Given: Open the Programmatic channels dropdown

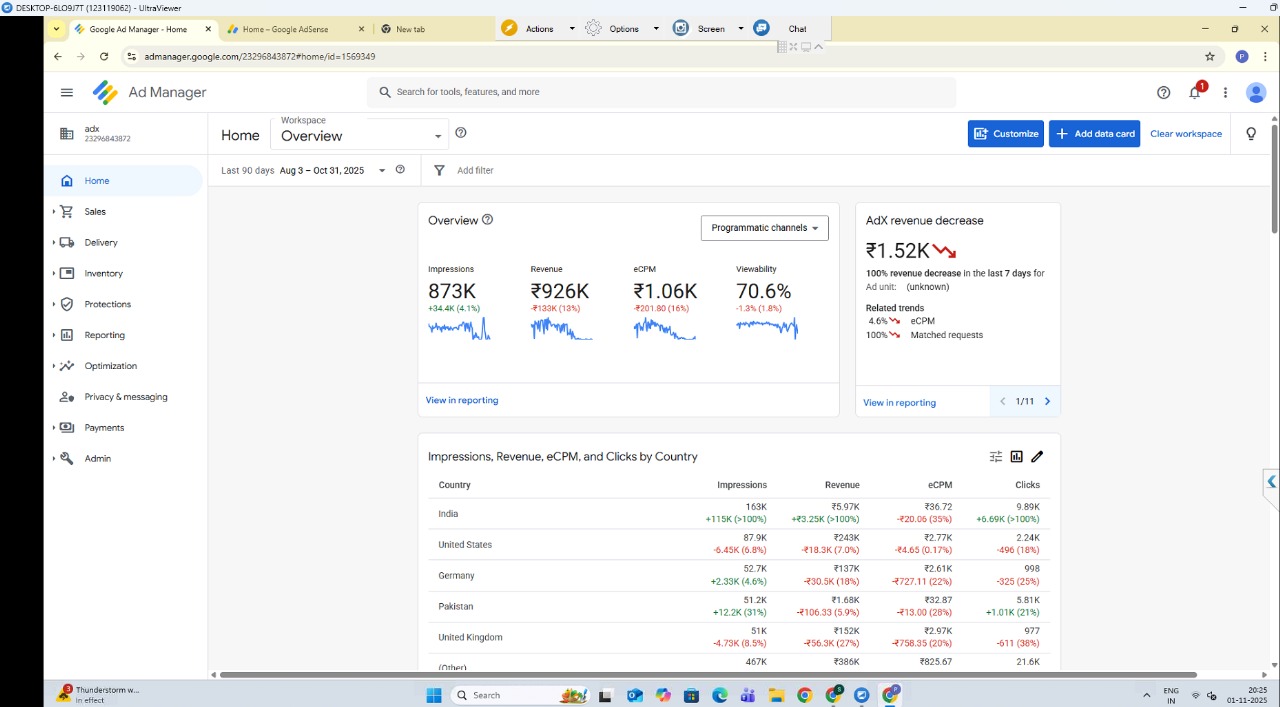Looking at the screenshot, I should 764,228.
